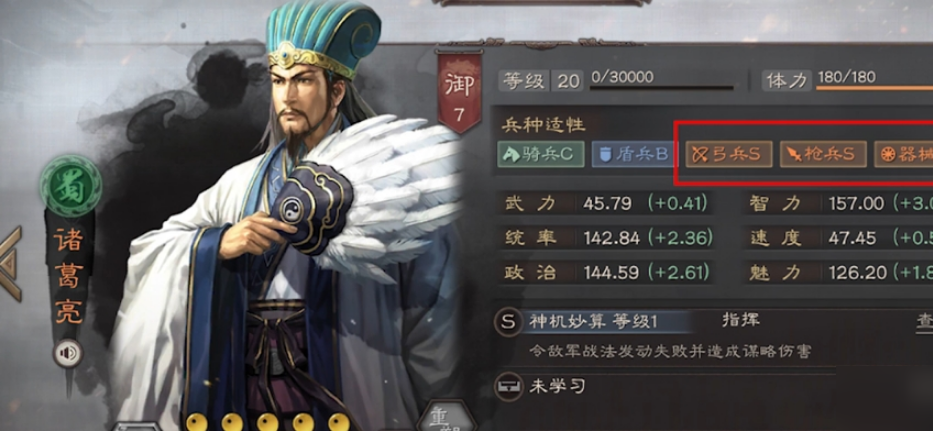Select the siege 器械 aptitude badge
933x431 pixels.
tap(903, 154)
